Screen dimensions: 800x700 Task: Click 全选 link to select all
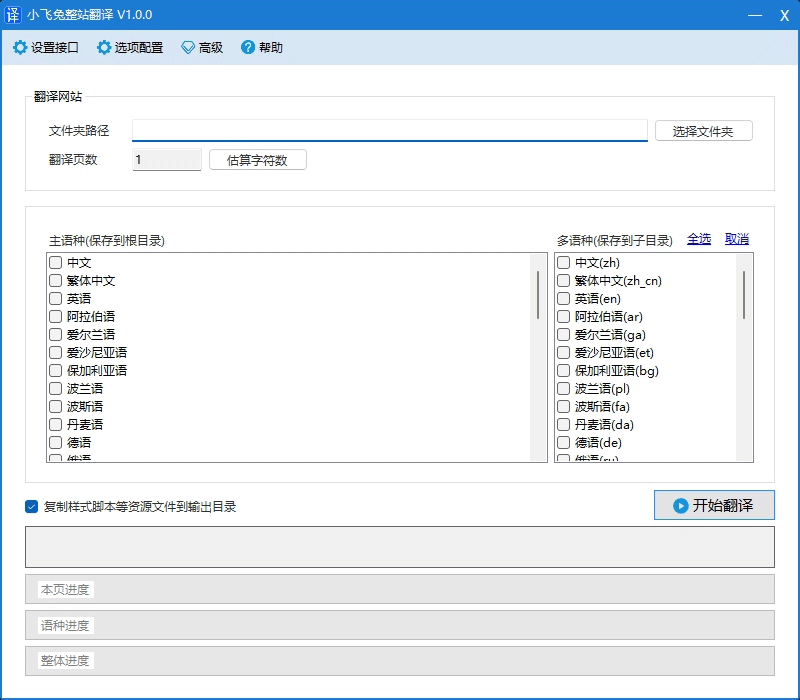coord(699,239)
